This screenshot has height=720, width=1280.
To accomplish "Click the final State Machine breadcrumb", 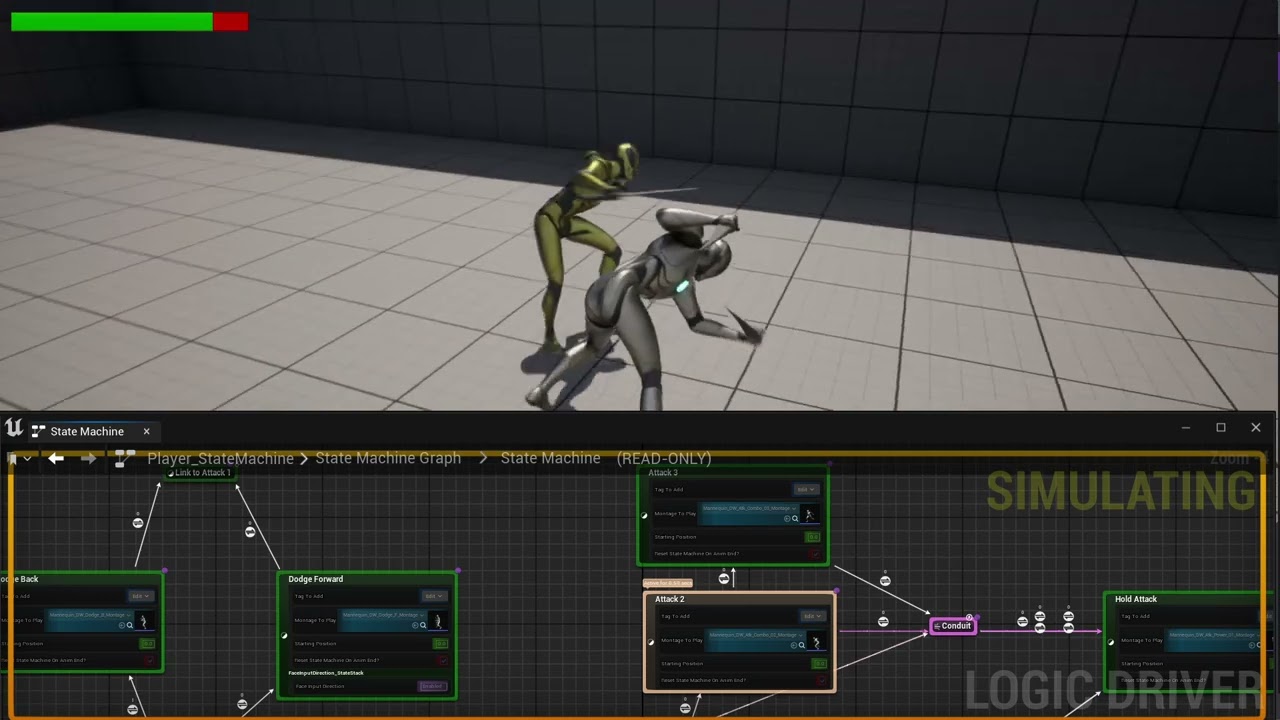I will [x=550, y=458].
